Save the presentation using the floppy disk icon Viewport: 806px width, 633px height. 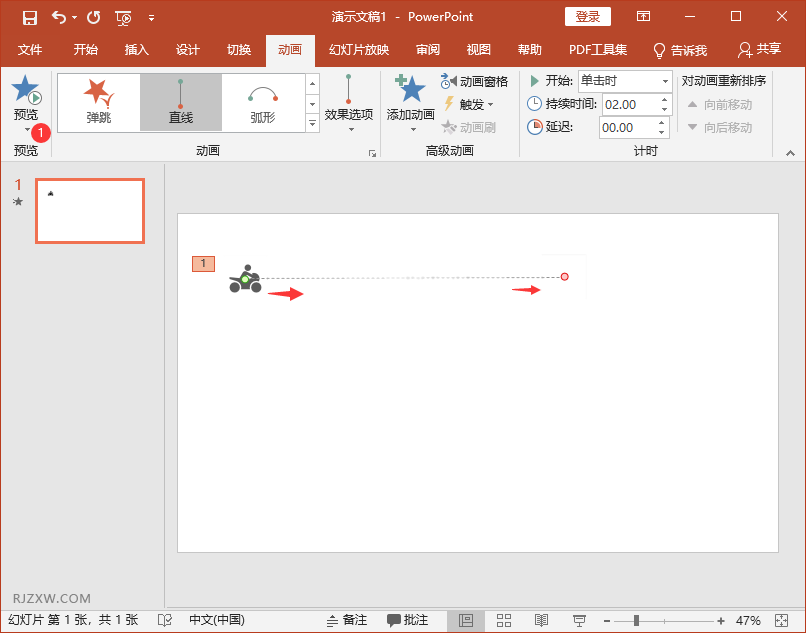pyautogui.click(x=30, y=18)
